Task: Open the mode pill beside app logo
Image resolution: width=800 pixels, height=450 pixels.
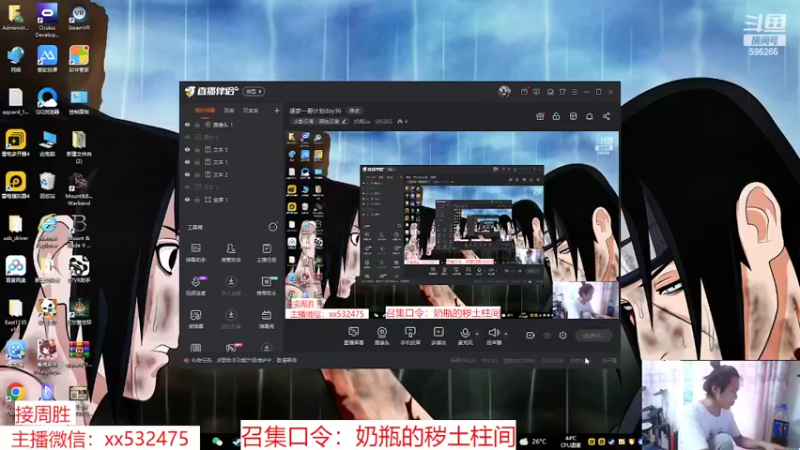Action: (254, 91)
